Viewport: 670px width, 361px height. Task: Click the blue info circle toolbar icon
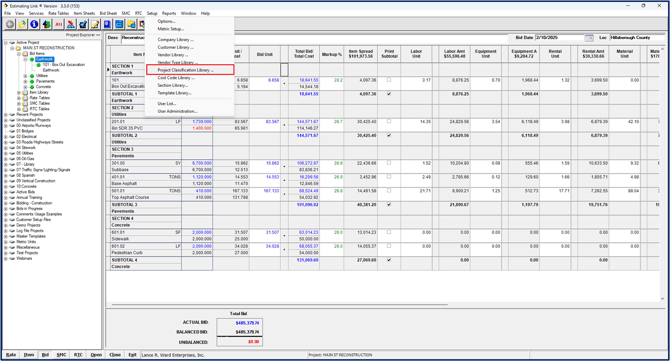point(34,24)
